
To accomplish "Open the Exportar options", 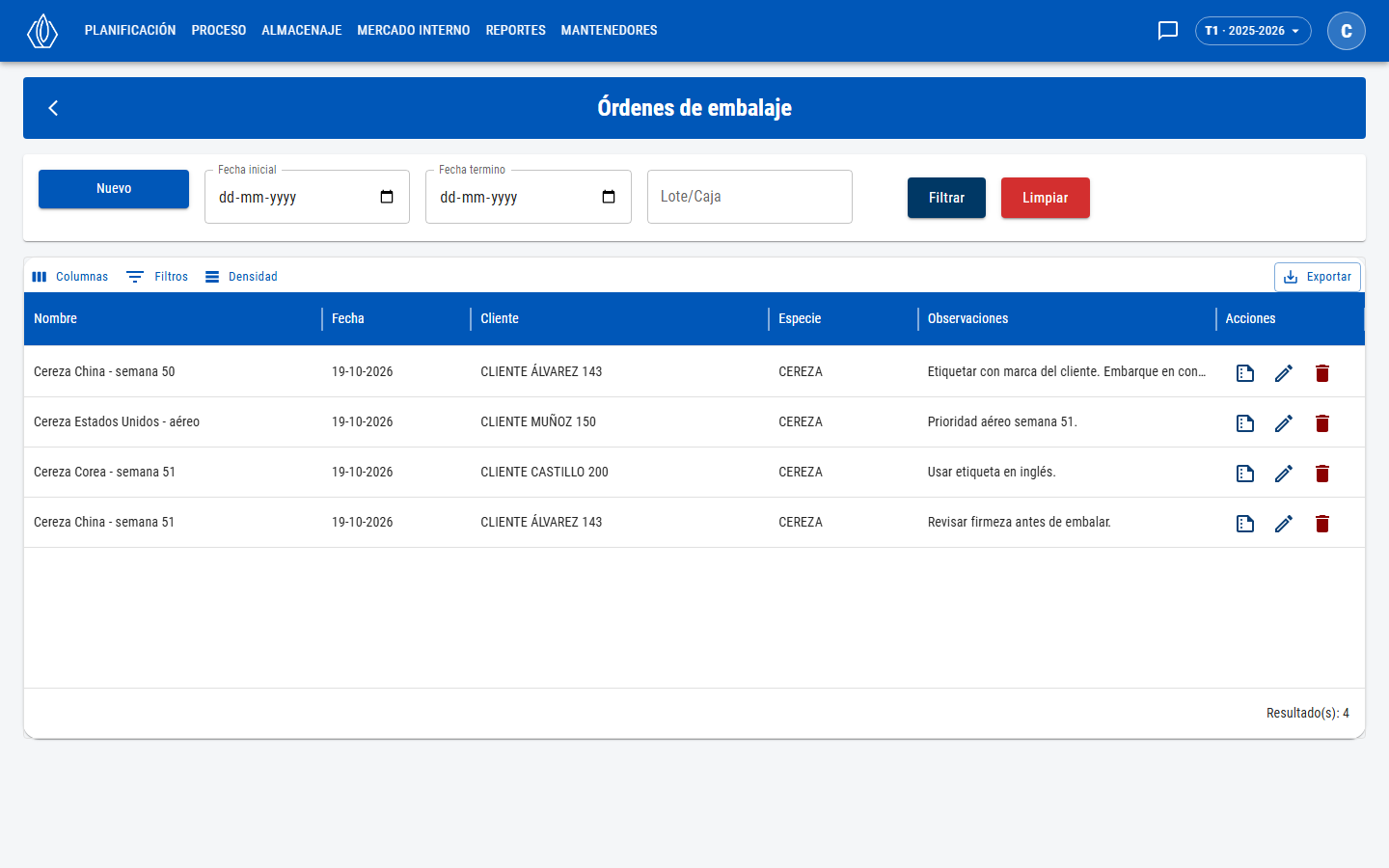I will (x=1318, y=277).
